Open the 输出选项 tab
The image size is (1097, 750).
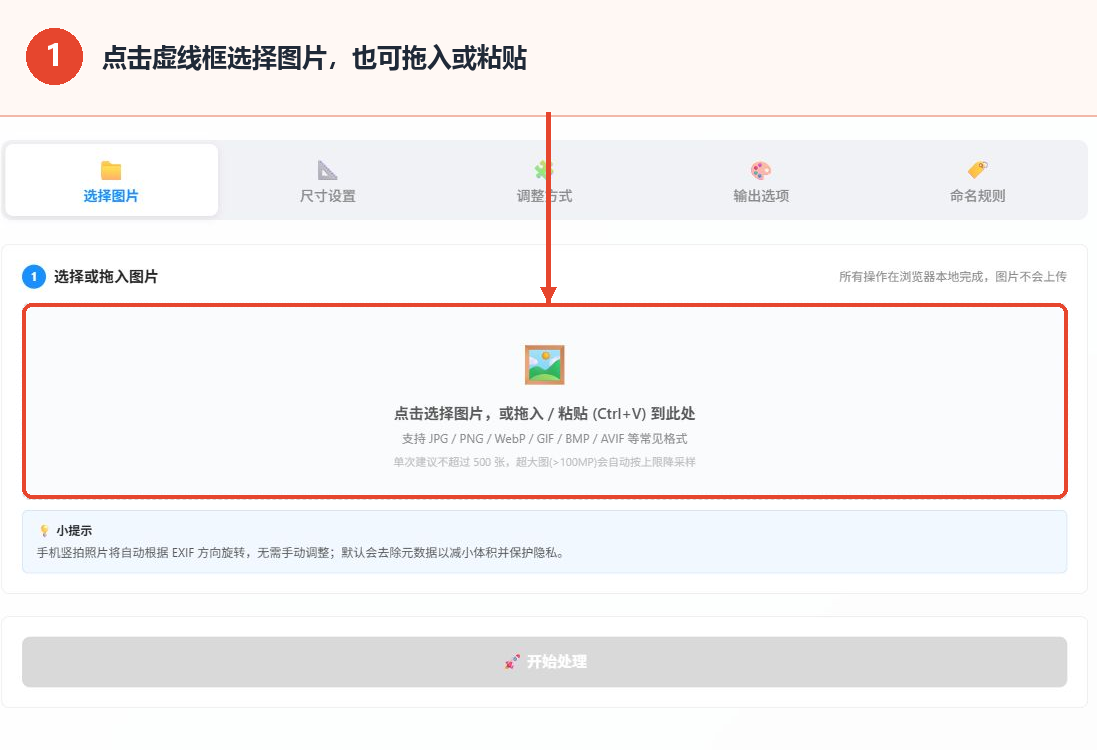click(761, 180)
